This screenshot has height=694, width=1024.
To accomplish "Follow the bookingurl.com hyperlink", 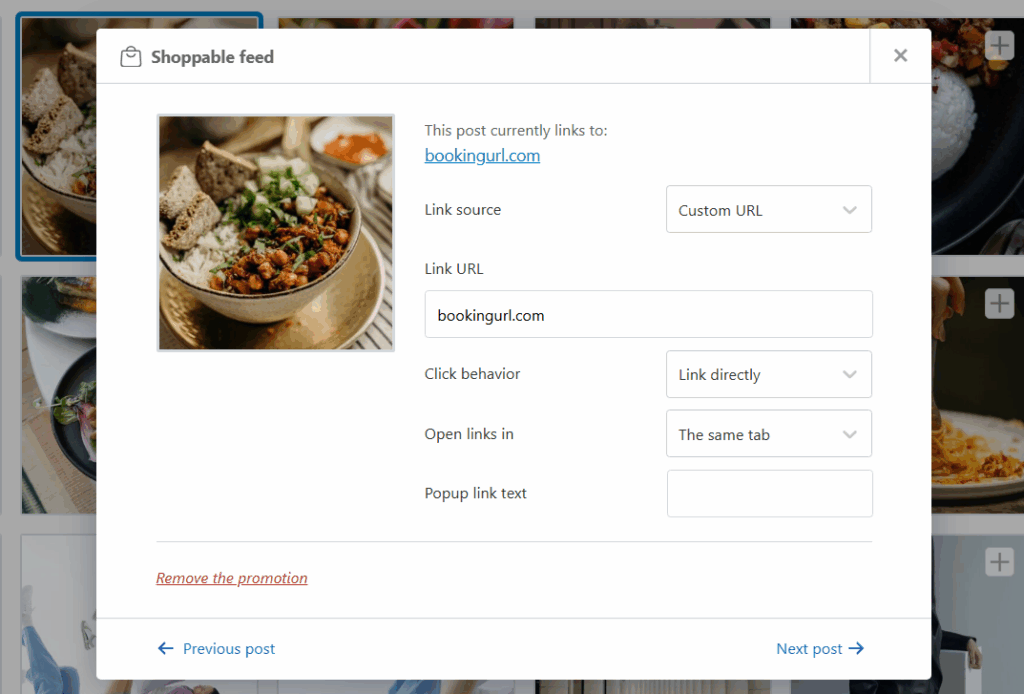I will pyautogui.click(x=482, y=156).
